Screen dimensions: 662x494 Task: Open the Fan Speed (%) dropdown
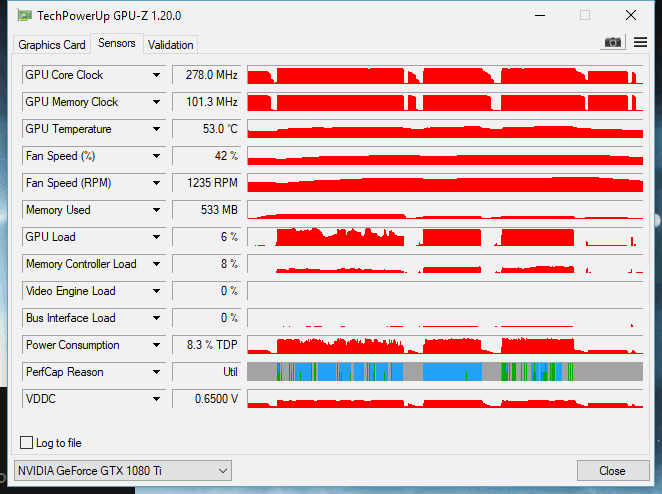click(157, 156)
